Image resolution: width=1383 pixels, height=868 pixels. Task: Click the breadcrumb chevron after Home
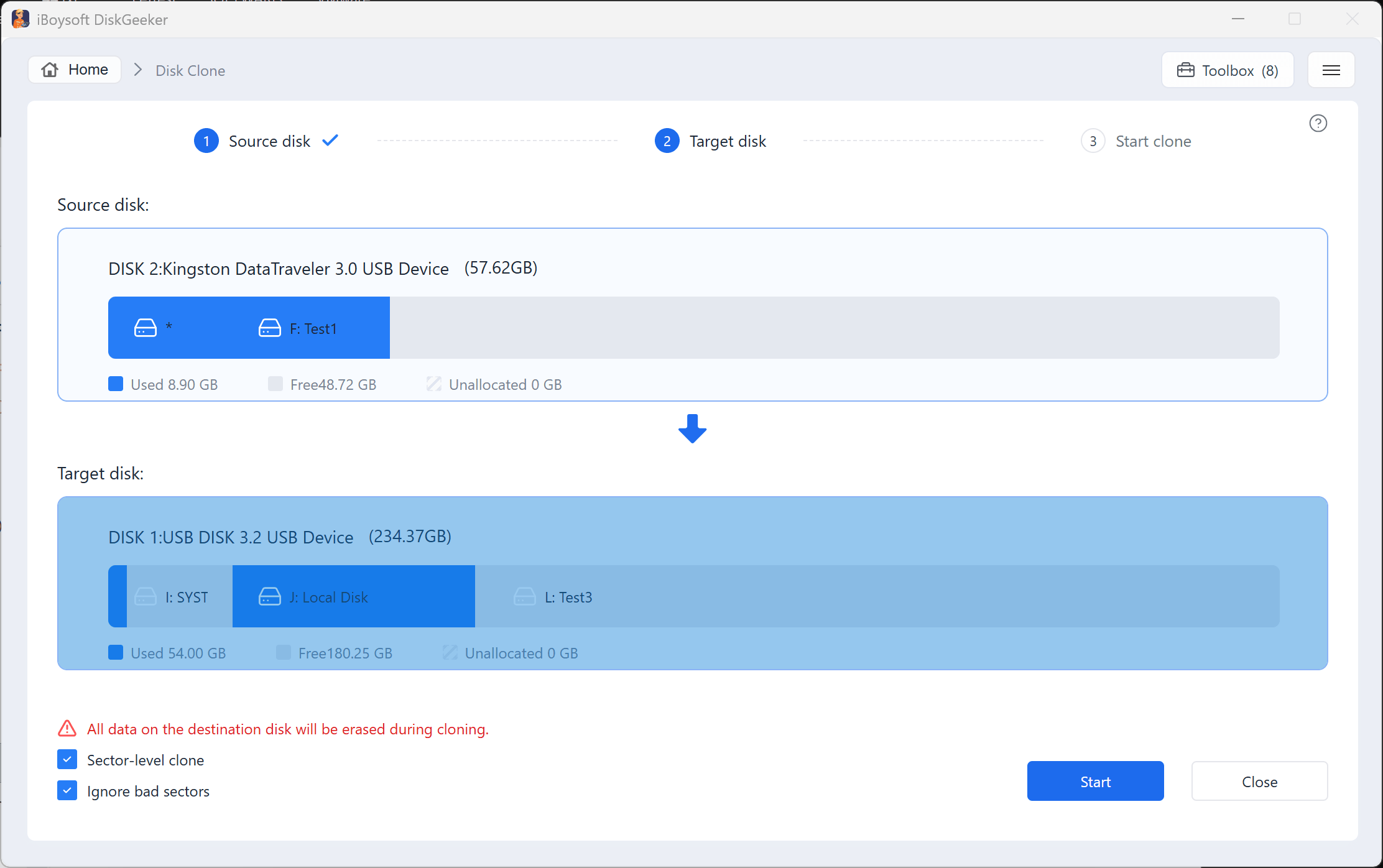[x=138, y=70]
